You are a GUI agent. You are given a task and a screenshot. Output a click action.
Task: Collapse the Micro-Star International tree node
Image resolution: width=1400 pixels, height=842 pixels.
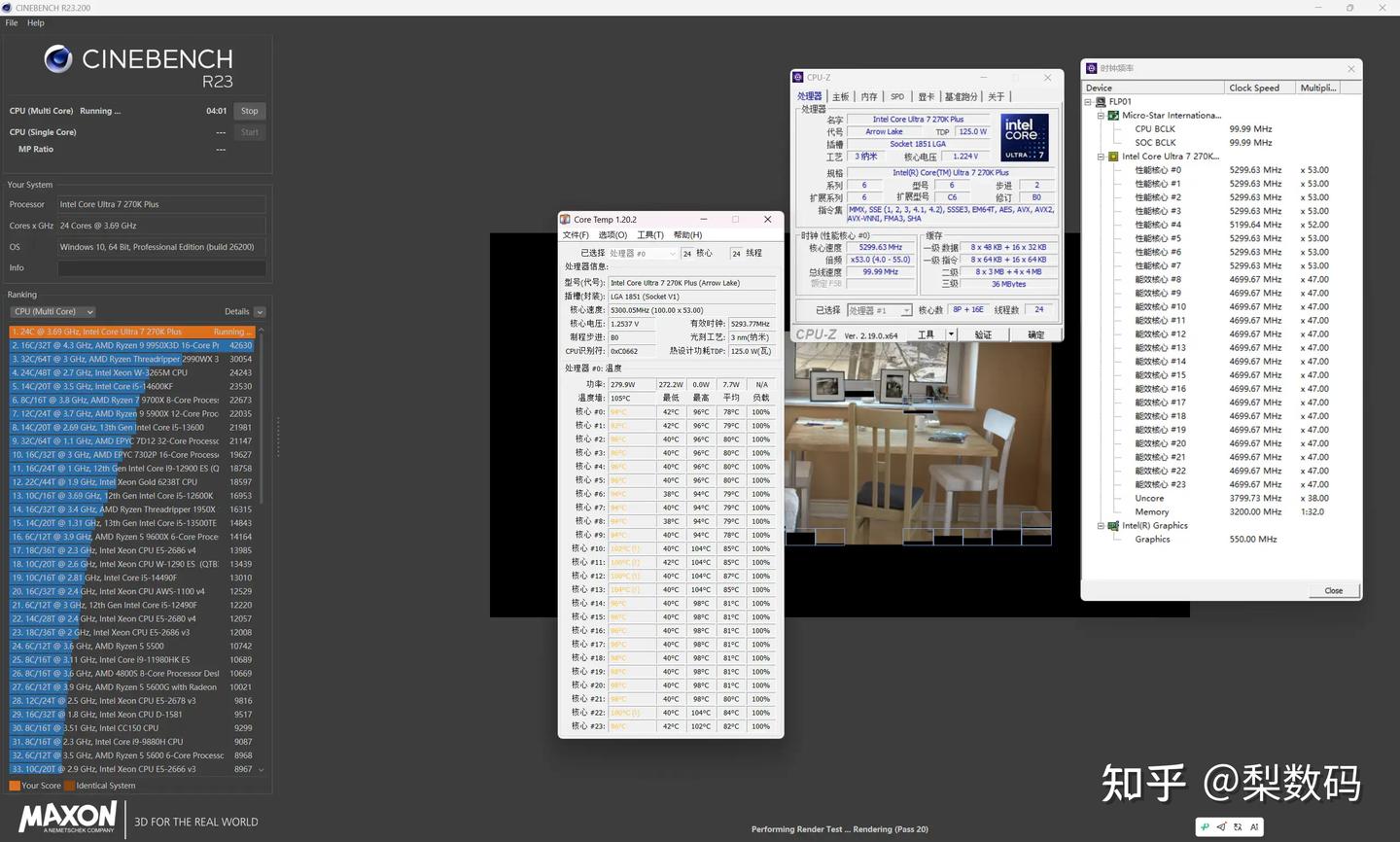click(x=1102, y=115)
